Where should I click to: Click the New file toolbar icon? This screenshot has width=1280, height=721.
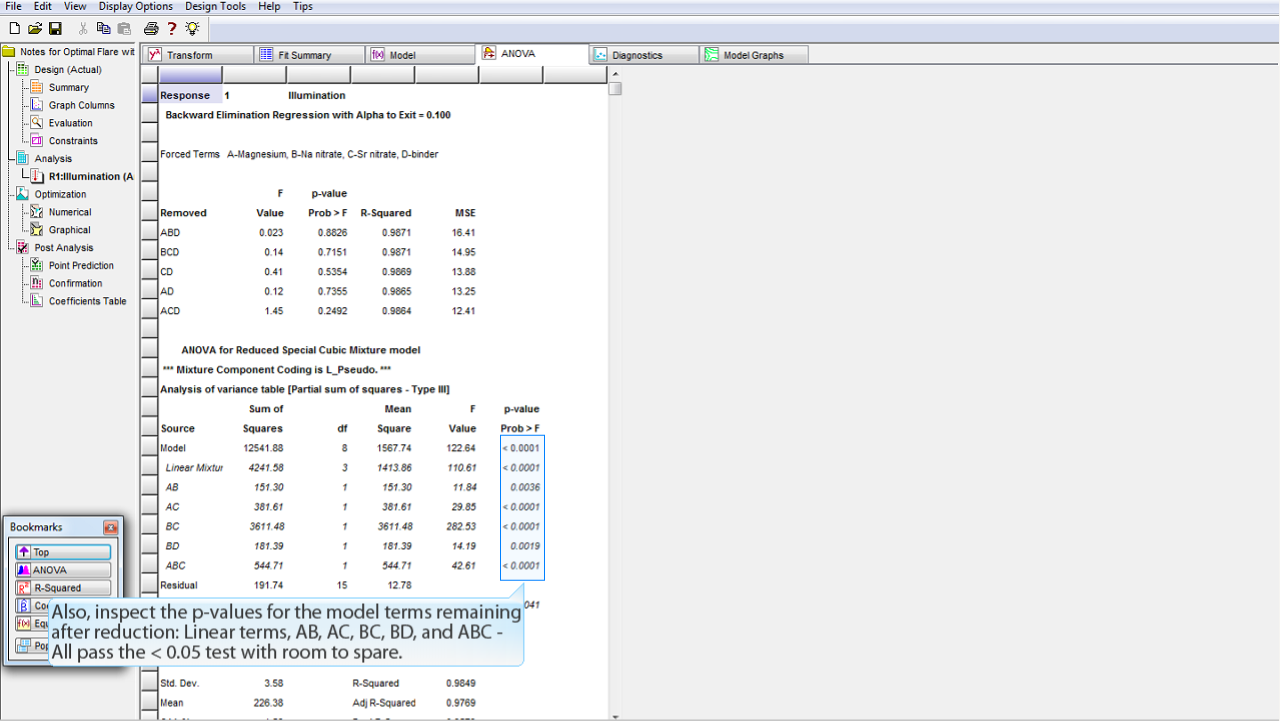(x=14, y=28)
